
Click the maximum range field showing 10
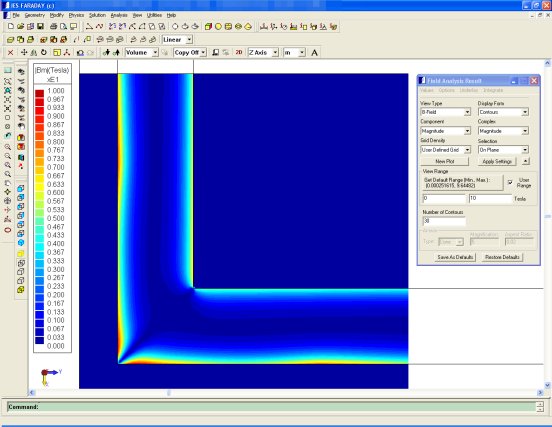coord(490,199)
